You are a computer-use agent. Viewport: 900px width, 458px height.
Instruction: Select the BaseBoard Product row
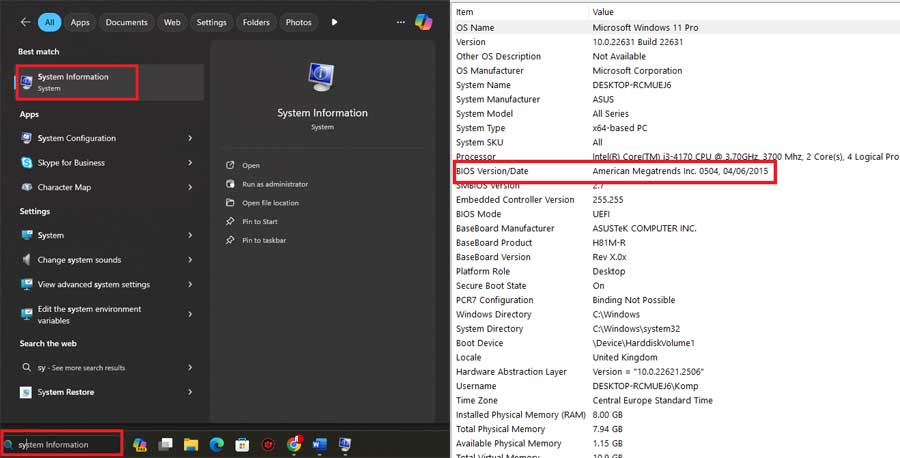(676, 243)
